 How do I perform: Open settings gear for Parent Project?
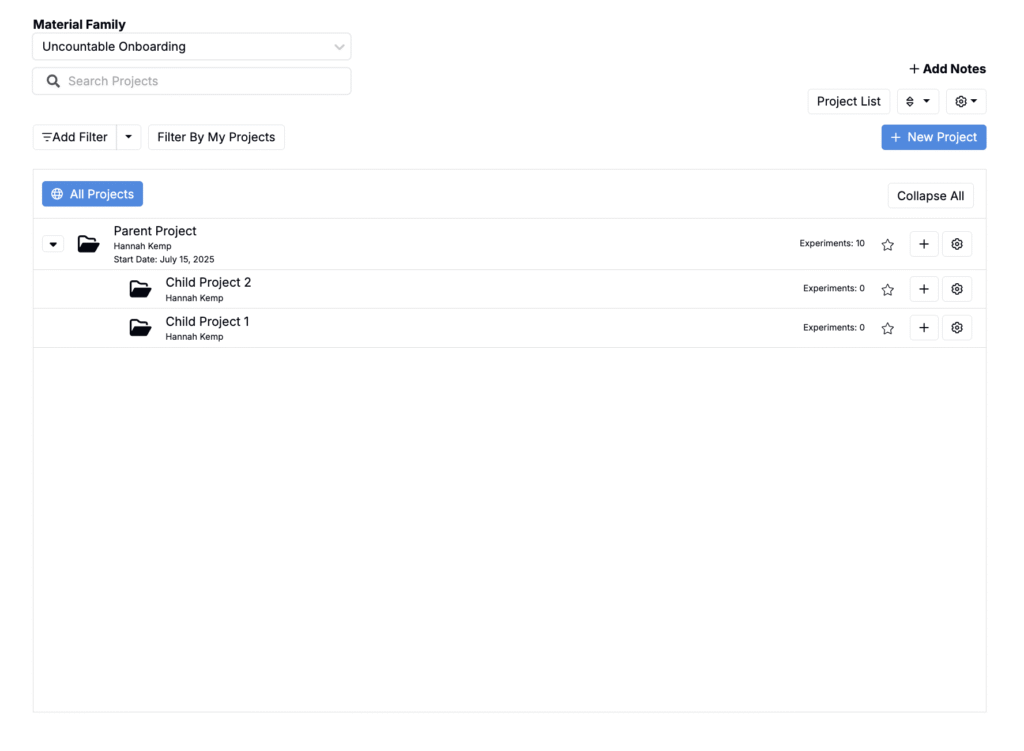(x=957, y=244)
